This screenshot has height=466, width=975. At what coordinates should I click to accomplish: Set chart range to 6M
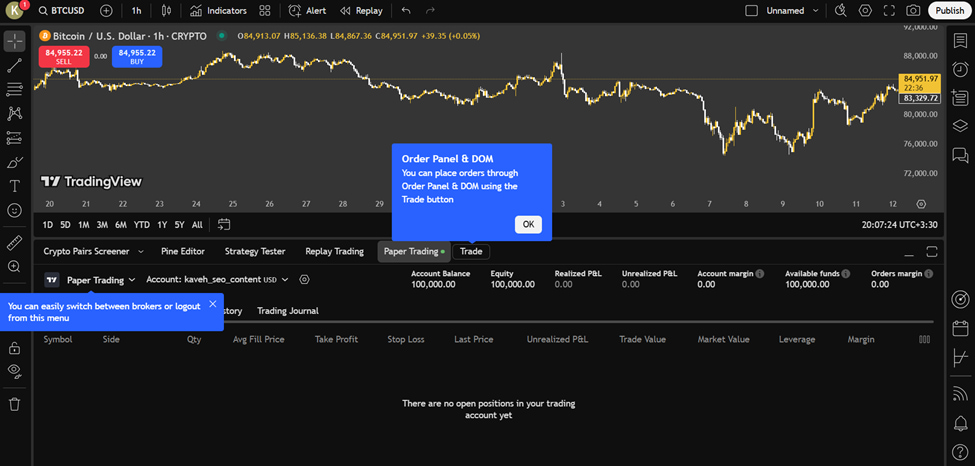121,225
